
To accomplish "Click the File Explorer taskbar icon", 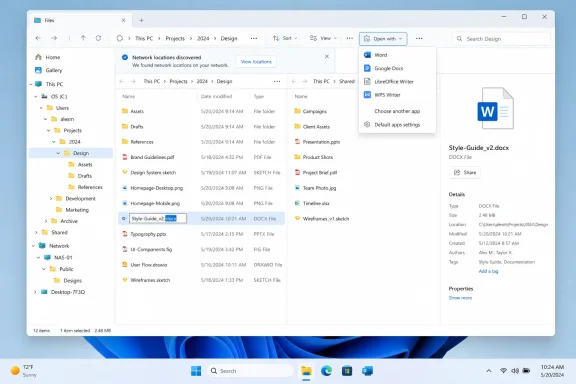I will point(306,371).
